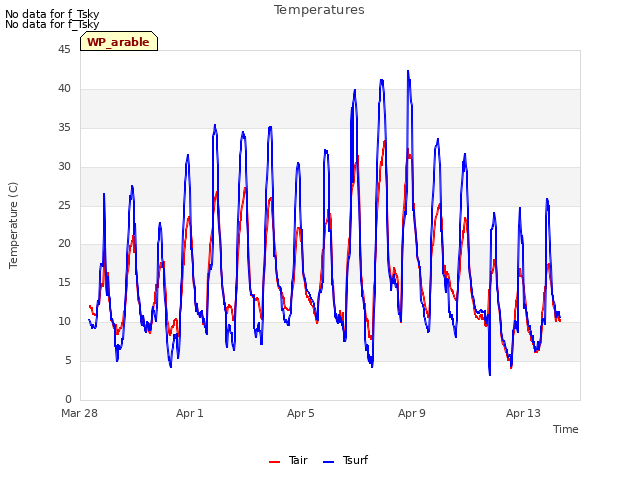Image resolution: width=640 pixels, height=480 pixels.
Task: Click the Apr 5 x-axis tick
Action: pos(301,413)
